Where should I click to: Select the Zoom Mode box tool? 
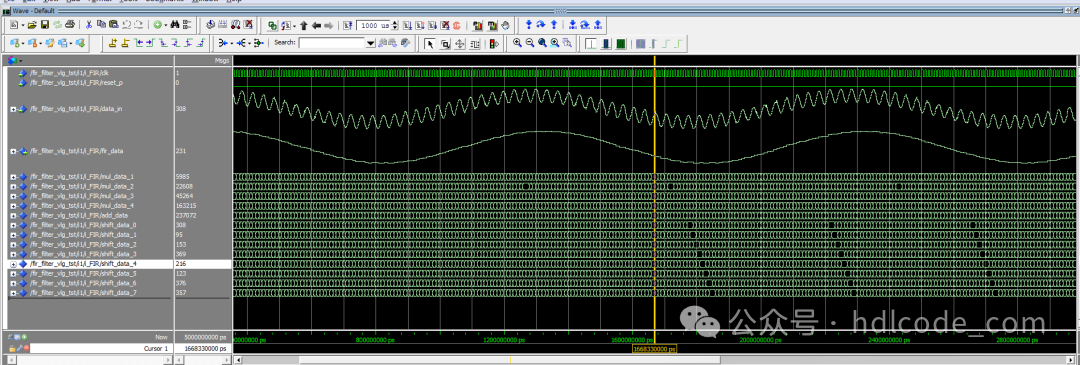(x=445, y=43)
